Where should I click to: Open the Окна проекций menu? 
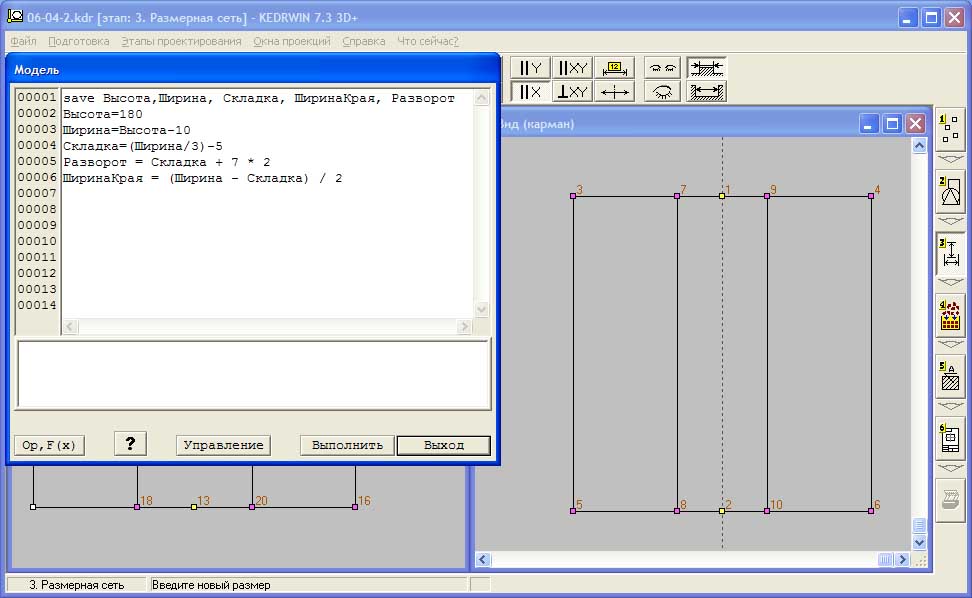[292, 41]
